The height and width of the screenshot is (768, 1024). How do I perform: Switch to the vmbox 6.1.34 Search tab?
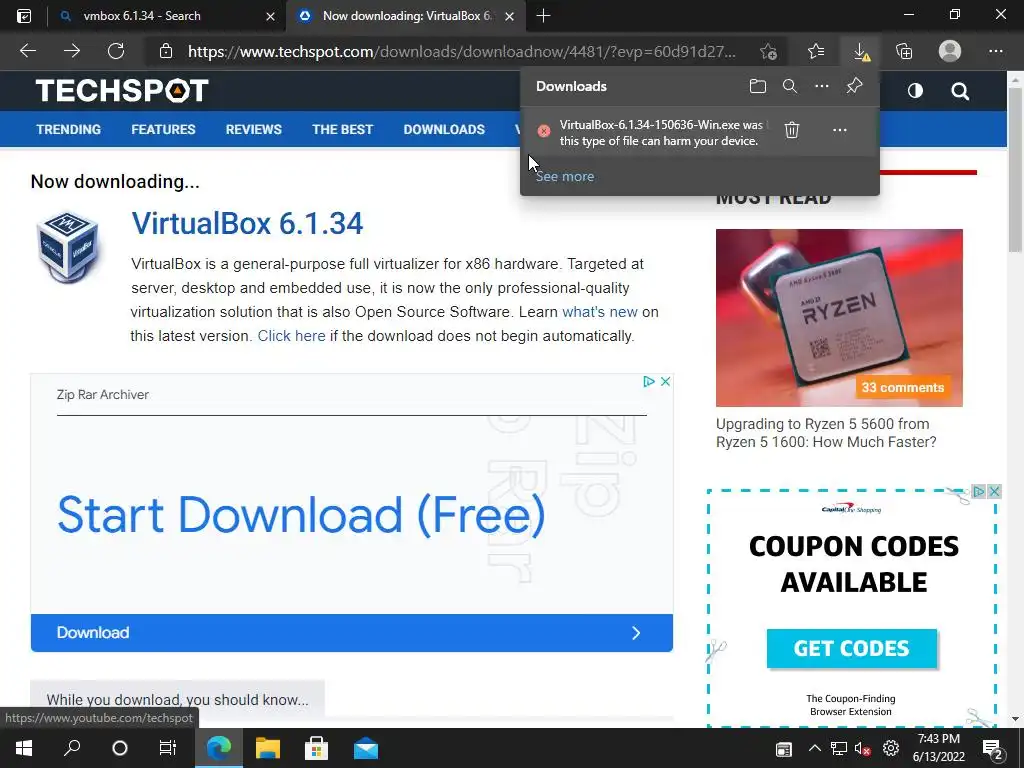[167, 16]
